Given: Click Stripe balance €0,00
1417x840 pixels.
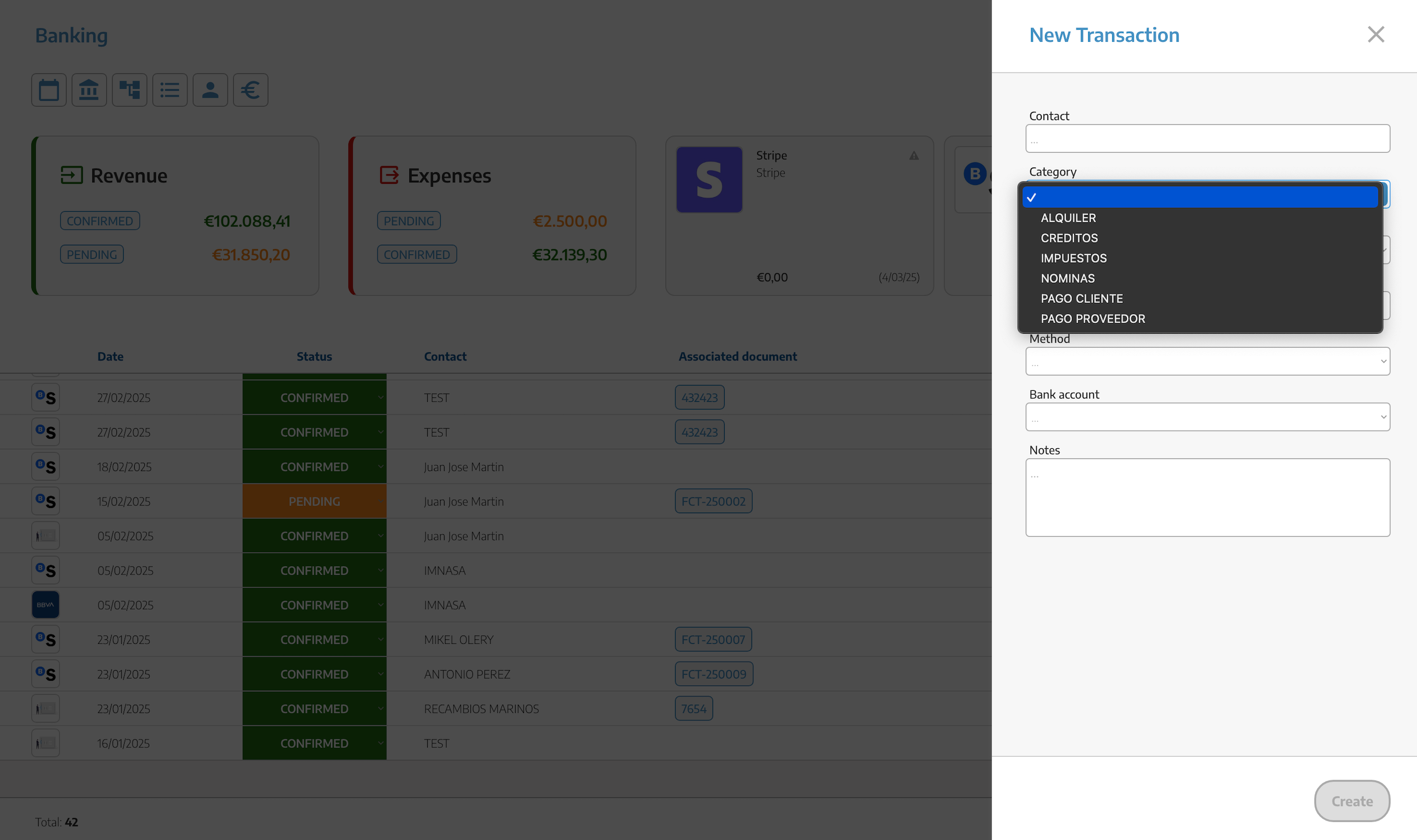Looking at the screenshot, I should [772, 277].
